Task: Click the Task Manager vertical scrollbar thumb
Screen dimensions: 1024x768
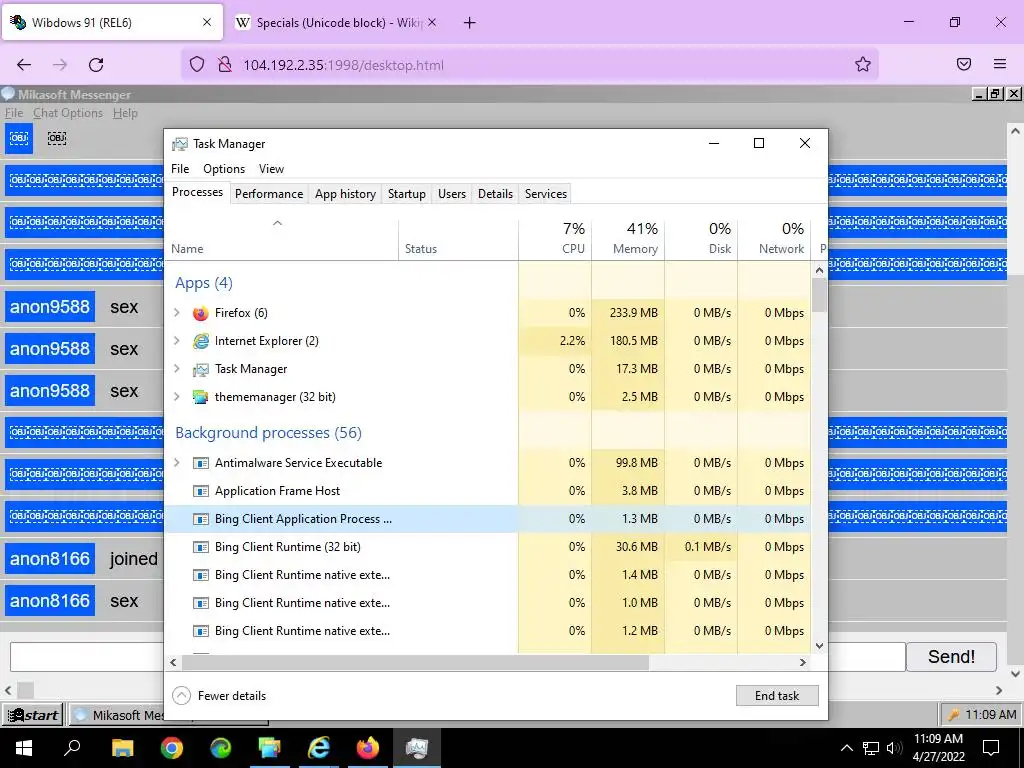Action: click(819, 295)
